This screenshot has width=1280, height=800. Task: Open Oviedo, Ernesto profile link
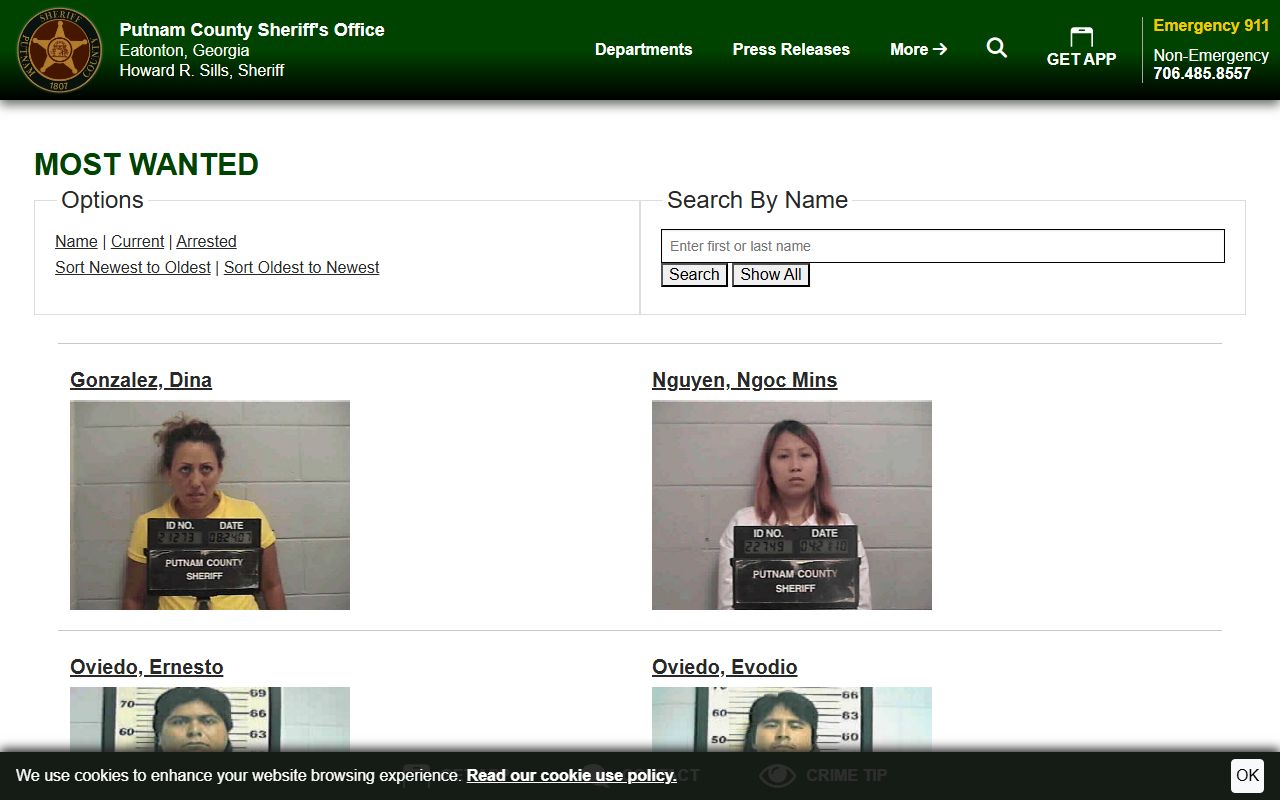tap(146, 667)
